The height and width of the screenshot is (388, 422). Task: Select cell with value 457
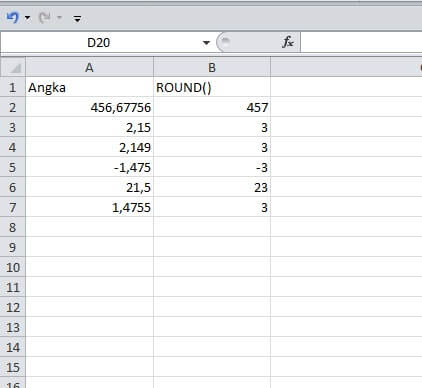(x=212, y=107)
